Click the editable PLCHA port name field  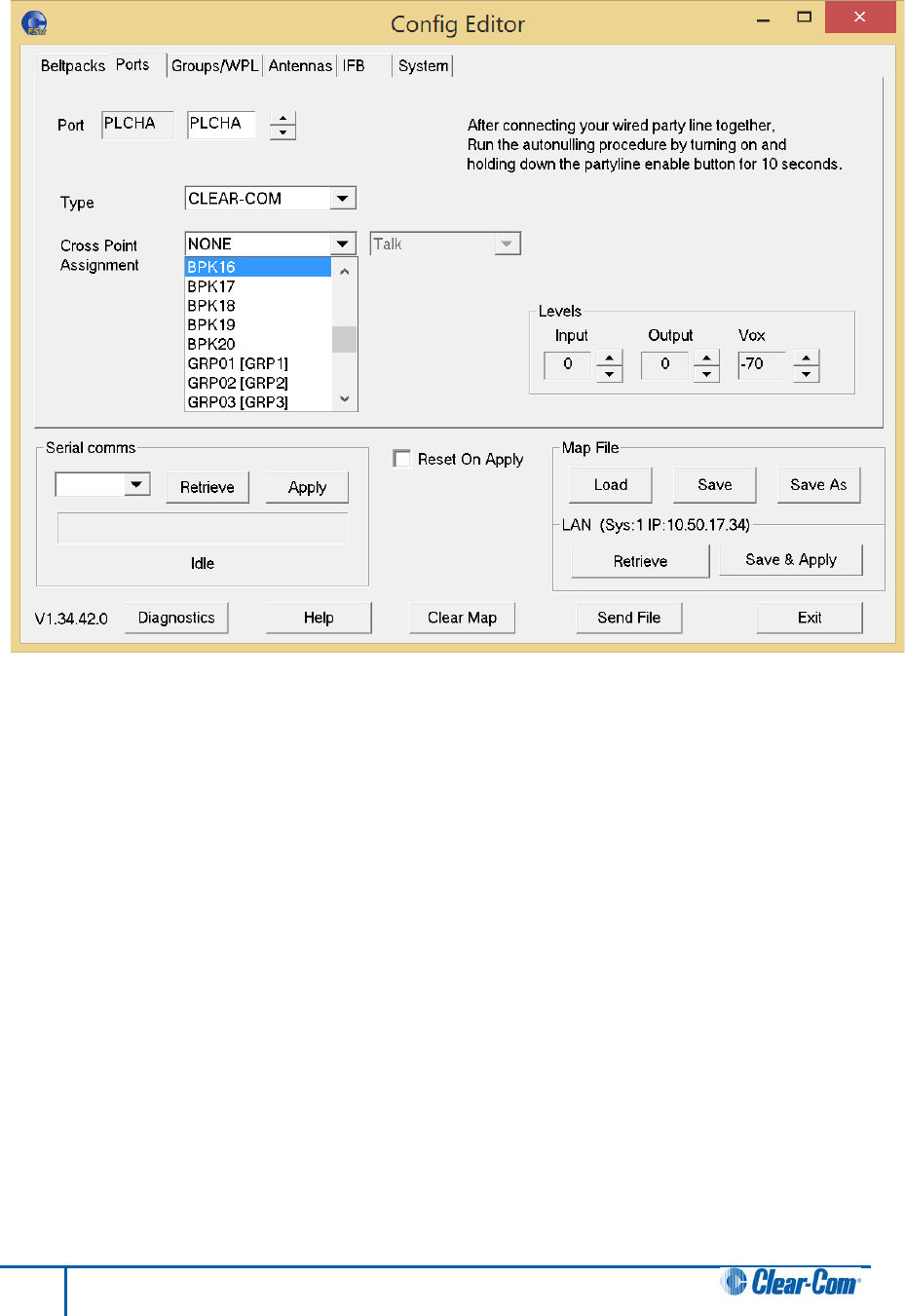tap(221, 124)
